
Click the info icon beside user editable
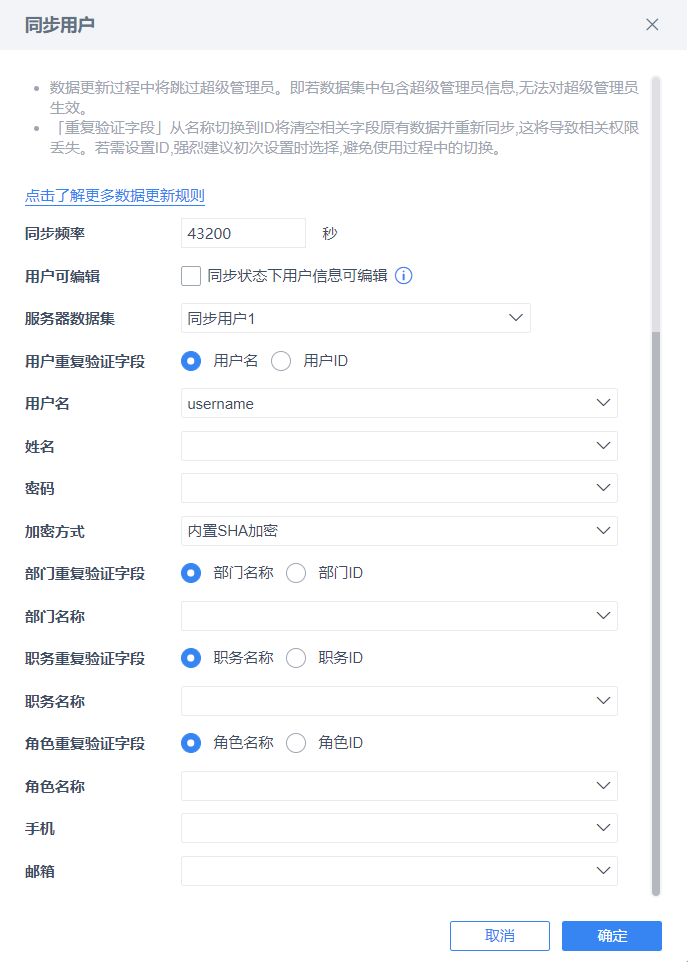point(404,276)
